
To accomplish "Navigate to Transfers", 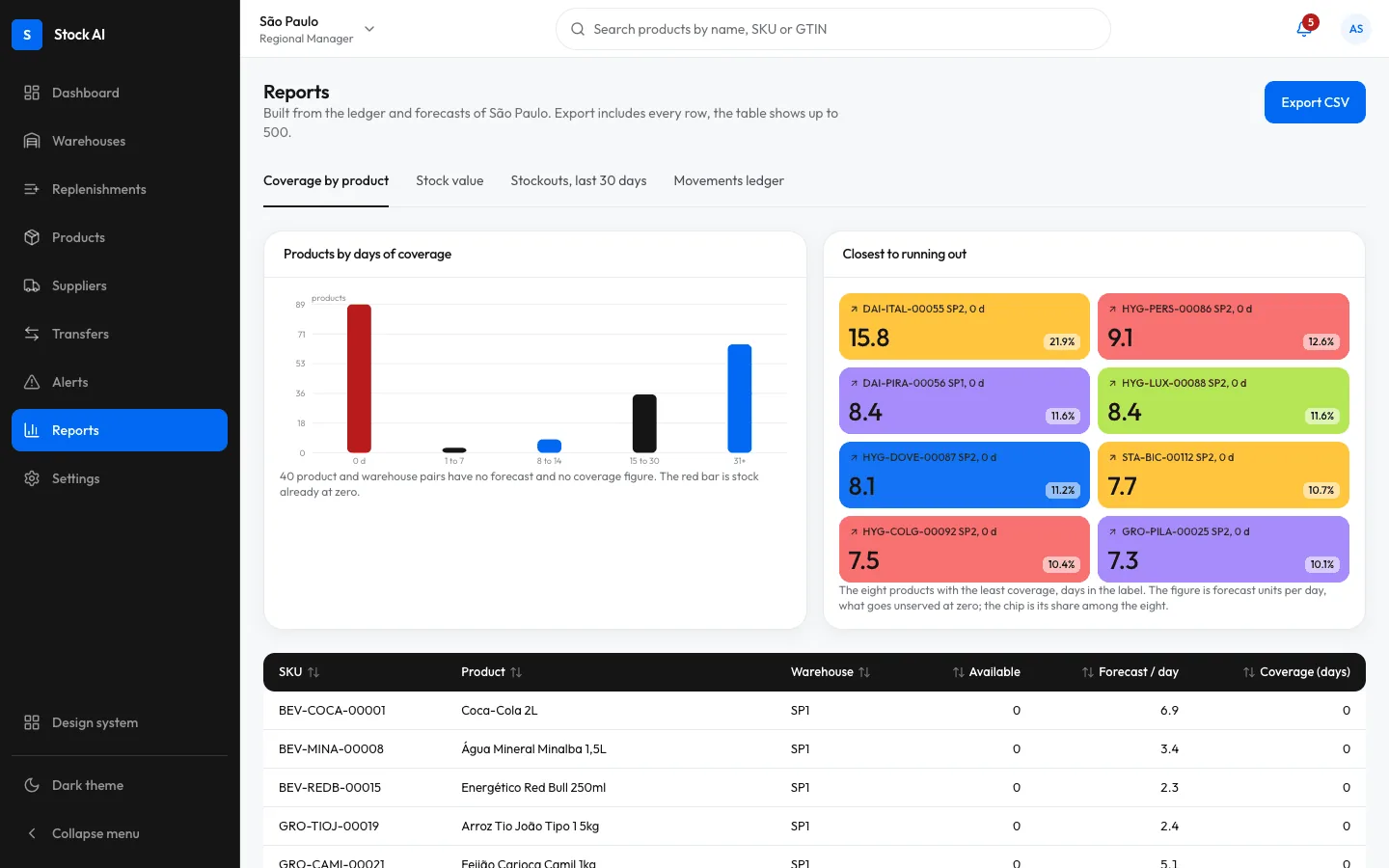I will click(x=120, y=334).
